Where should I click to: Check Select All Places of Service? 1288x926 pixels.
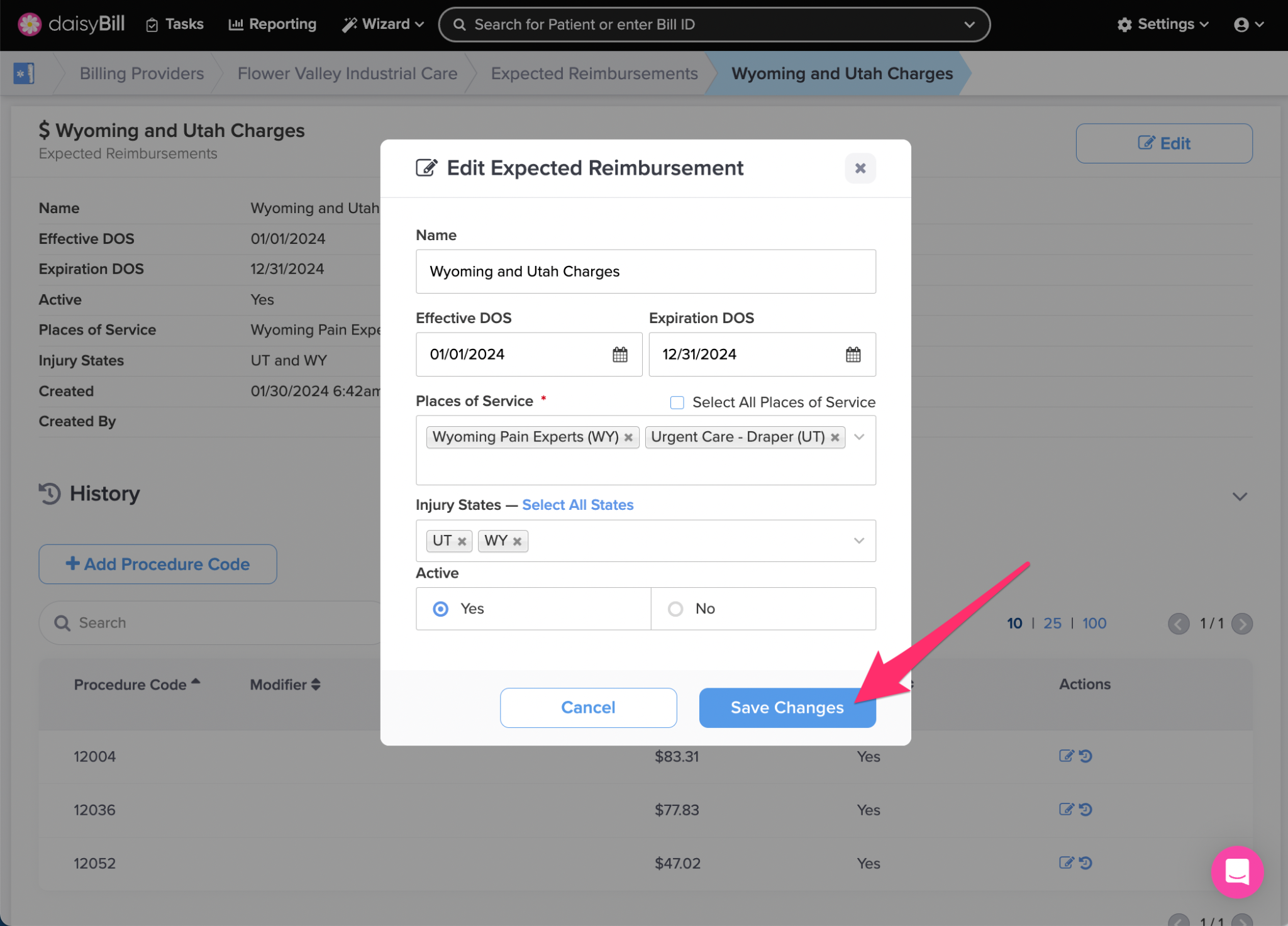pyautogui.click(x=677, y=402)
